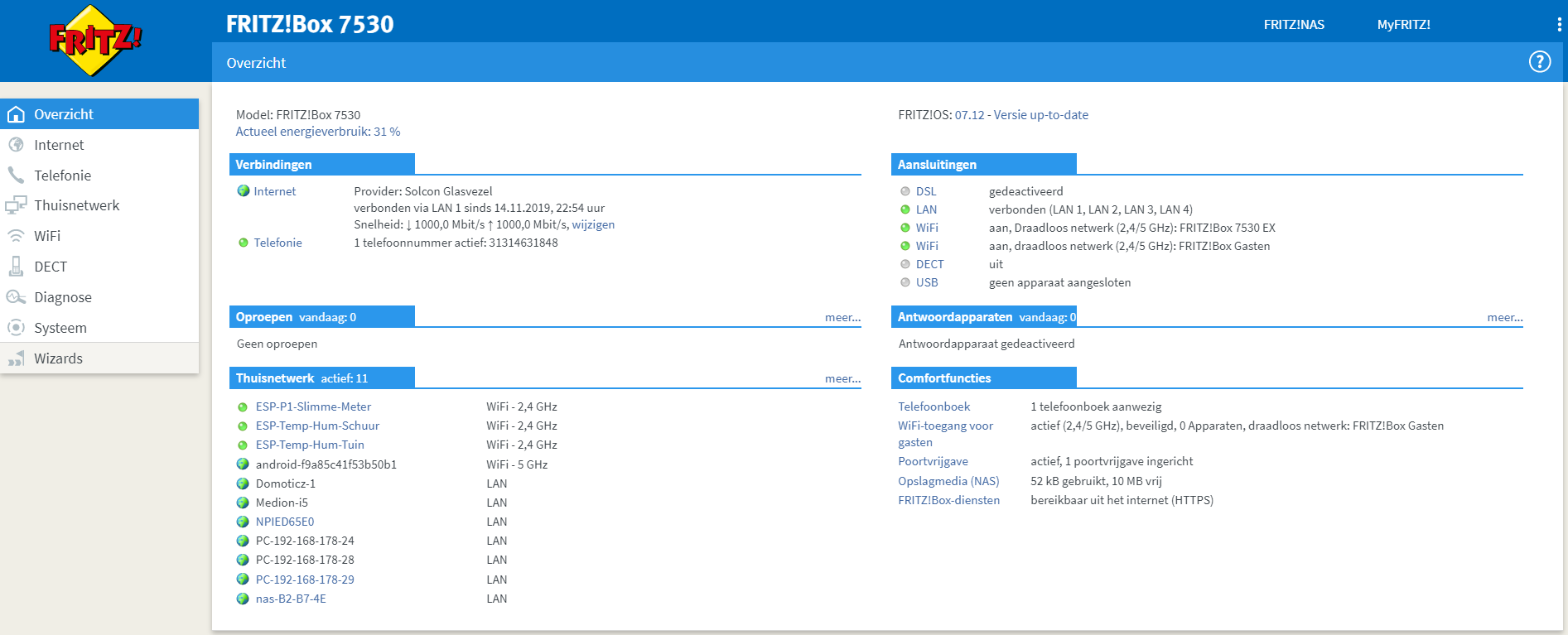Click the FRITZ! logo
The width and height of the screenshot is (1568, 635).
tap(95, 40)
